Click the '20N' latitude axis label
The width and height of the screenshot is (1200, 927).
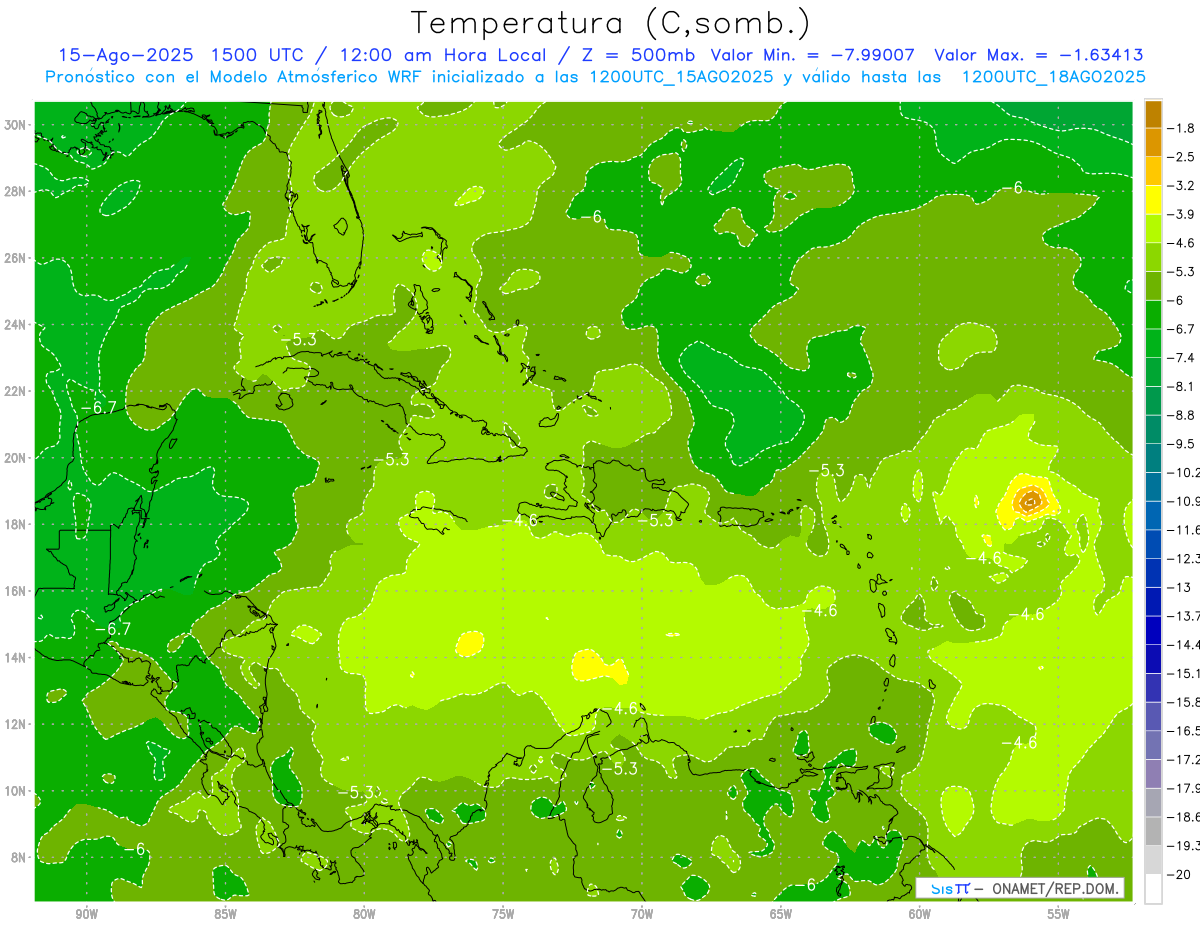[15, 457]
